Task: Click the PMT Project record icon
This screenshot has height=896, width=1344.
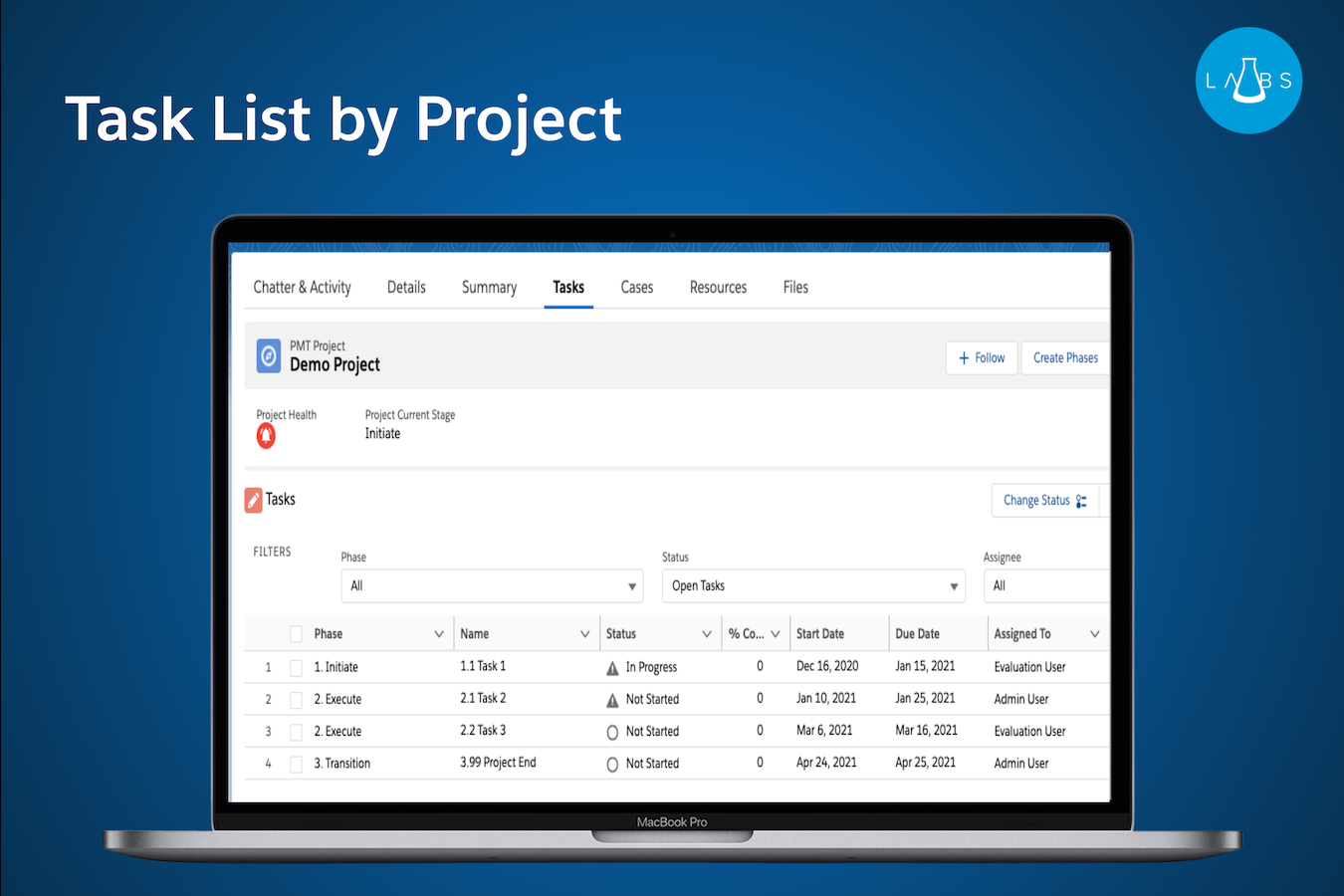Action: [268, 355]
